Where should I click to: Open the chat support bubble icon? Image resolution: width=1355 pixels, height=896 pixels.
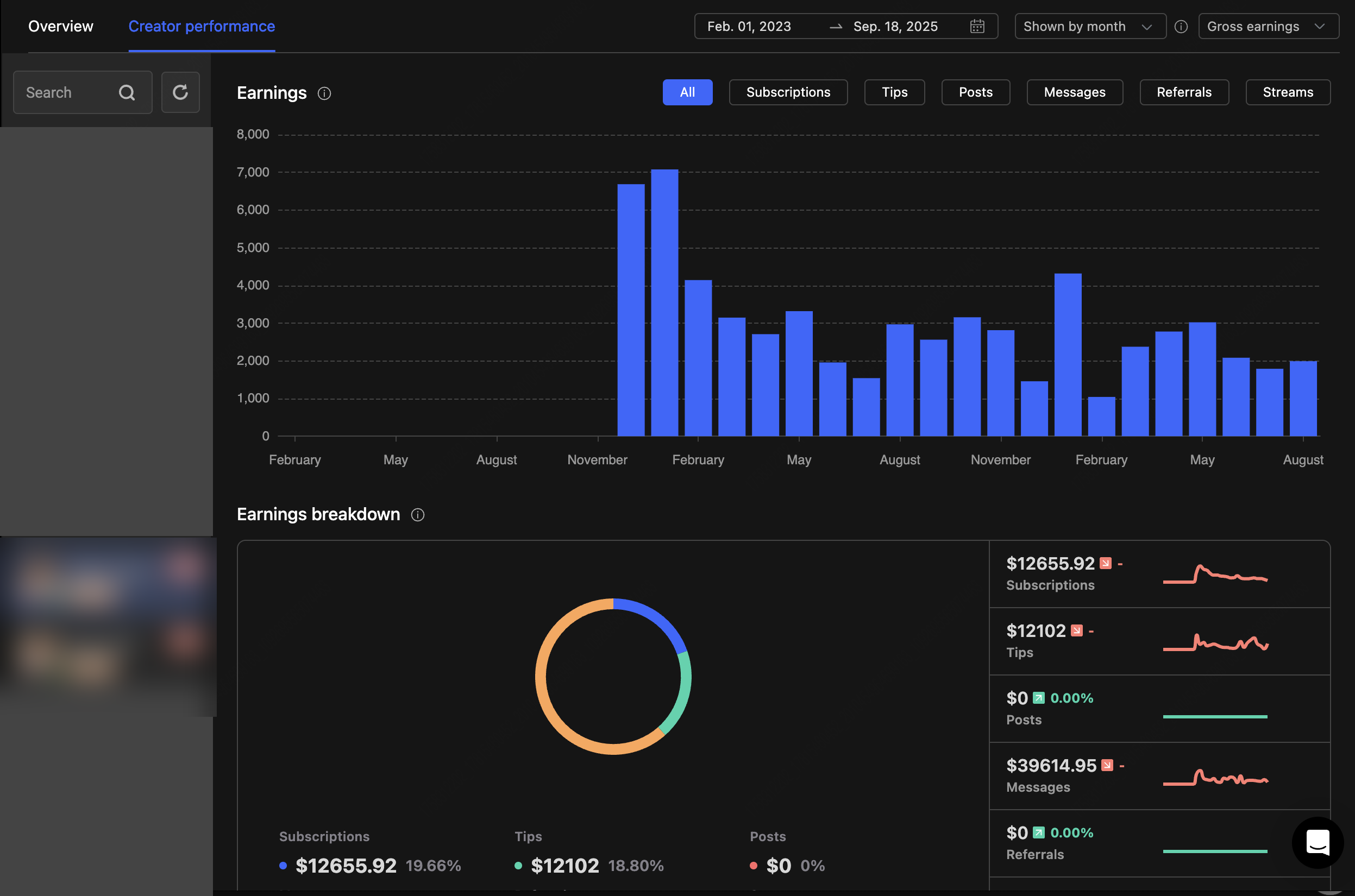pos(1318,843)
